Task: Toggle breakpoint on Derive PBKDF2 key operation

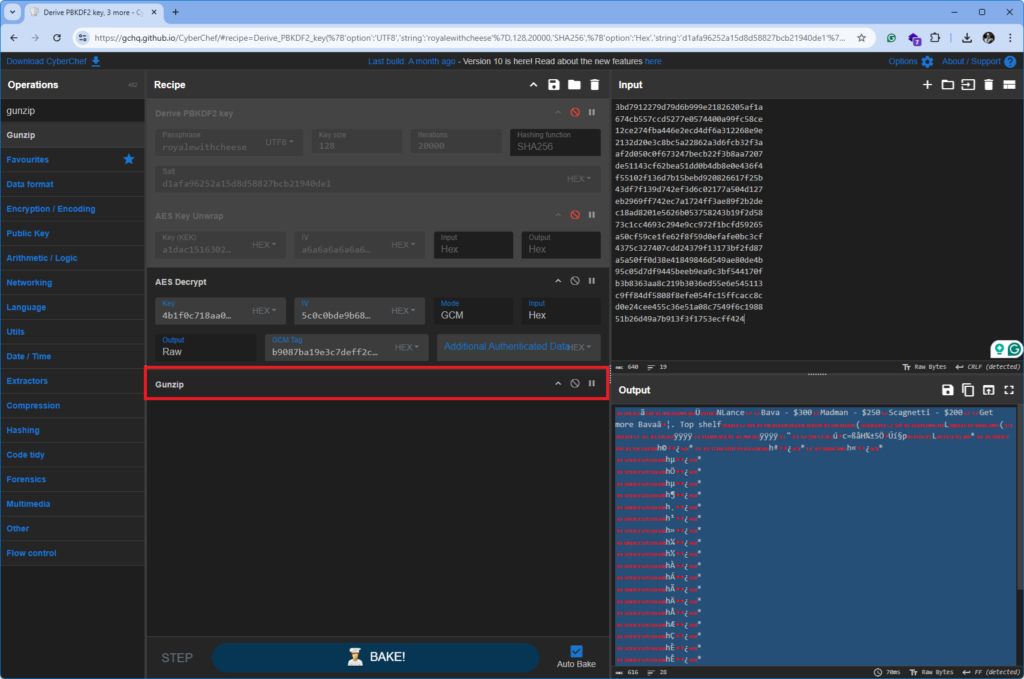Action: (x=592, y=112)
